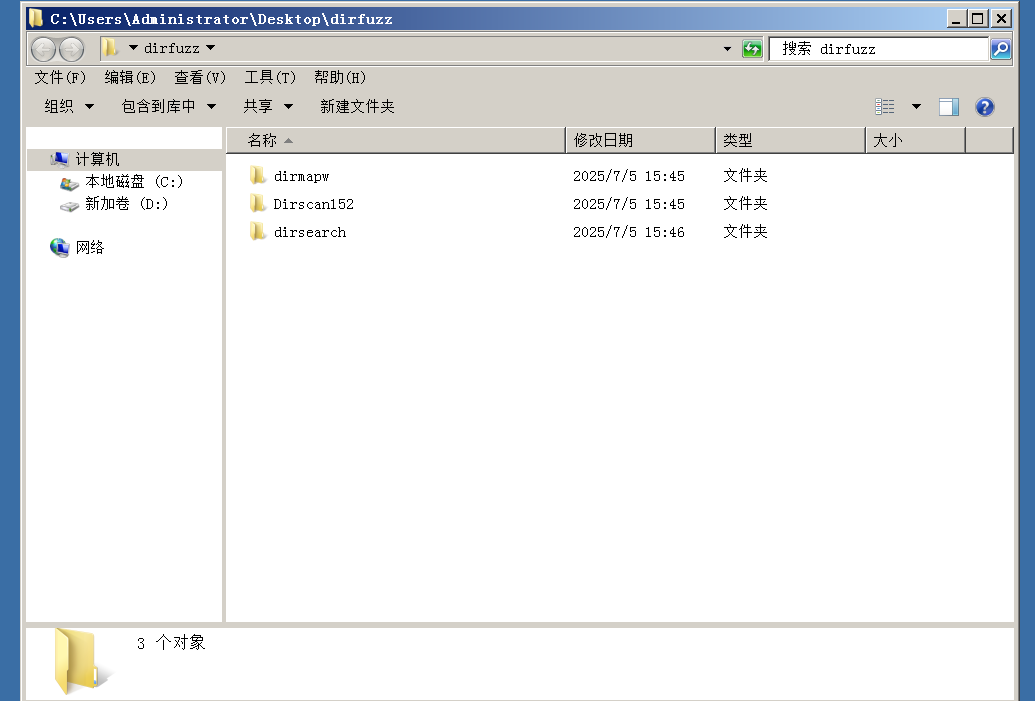Expand the 包含到库中 dropdown

169,106
